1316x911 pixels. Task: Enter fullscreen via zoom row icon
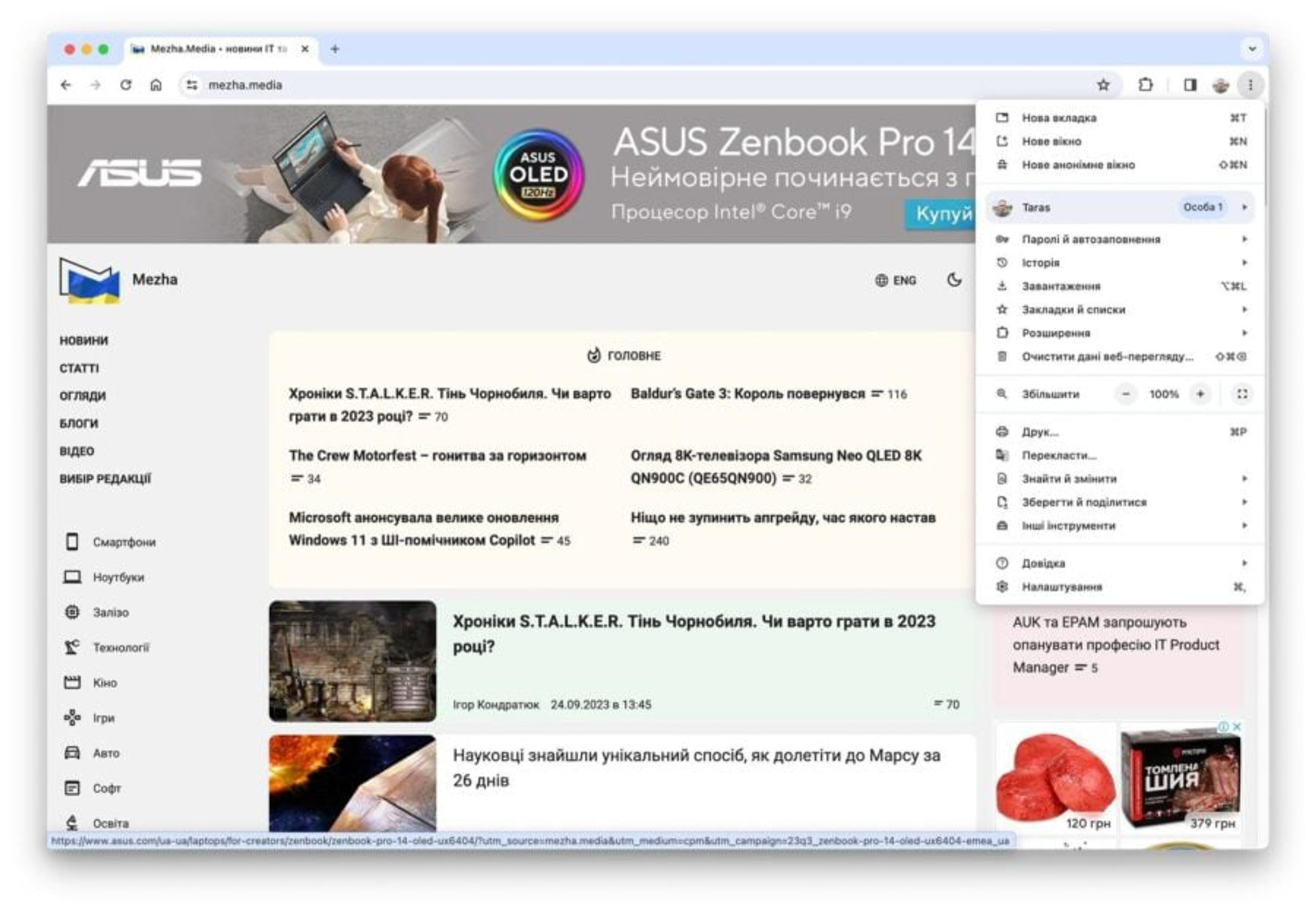point(1241,394)
